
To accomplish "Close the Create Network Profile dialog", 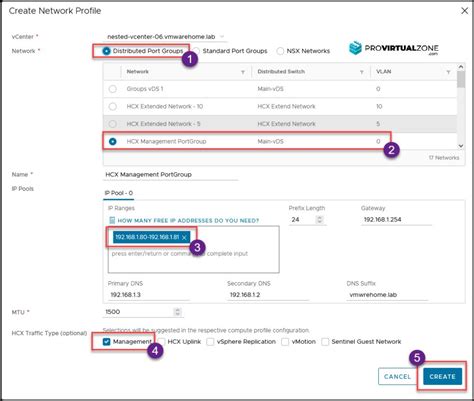I will coord(464,11).
